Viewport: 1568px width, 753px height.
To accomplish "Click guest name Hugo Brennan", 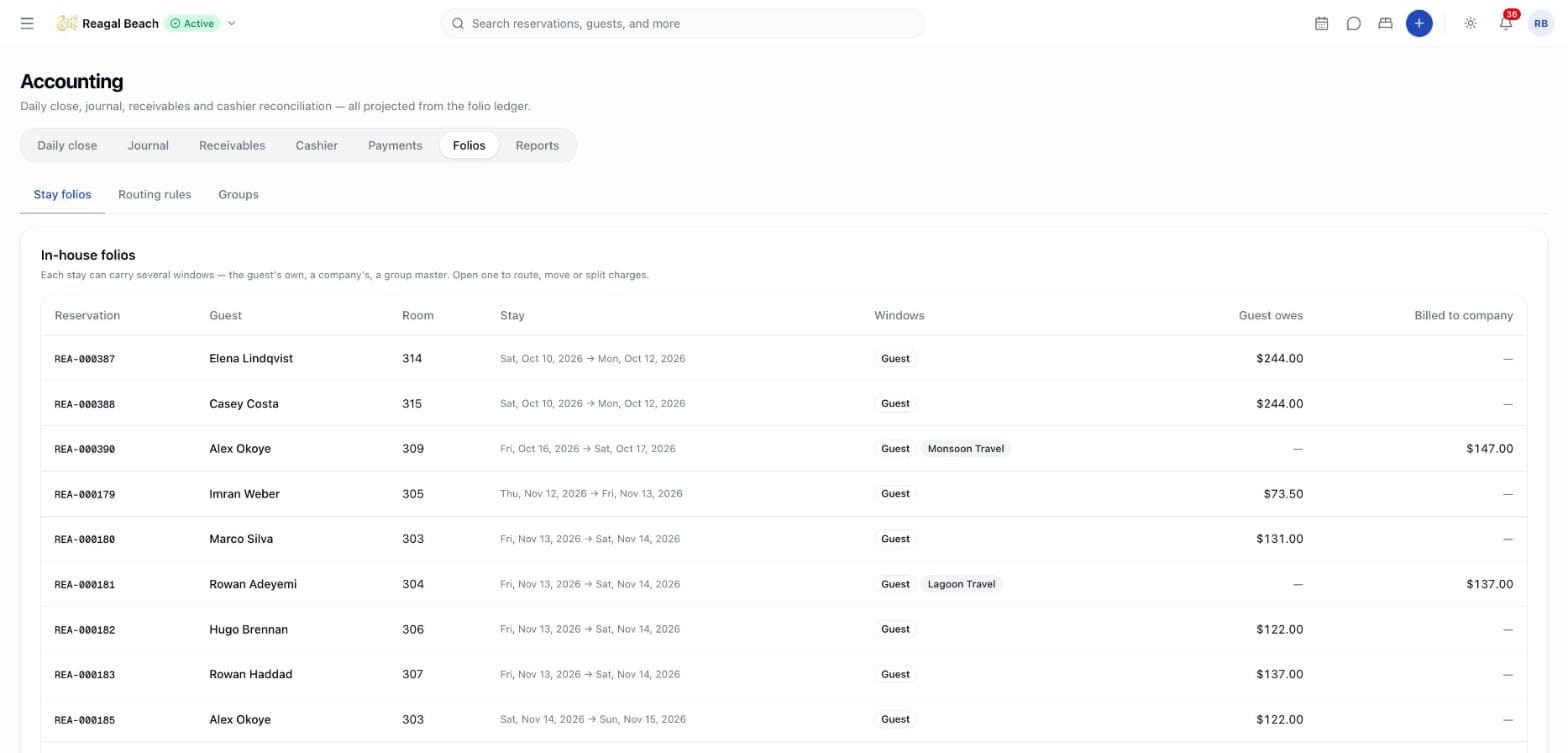I will click(248, 629).
